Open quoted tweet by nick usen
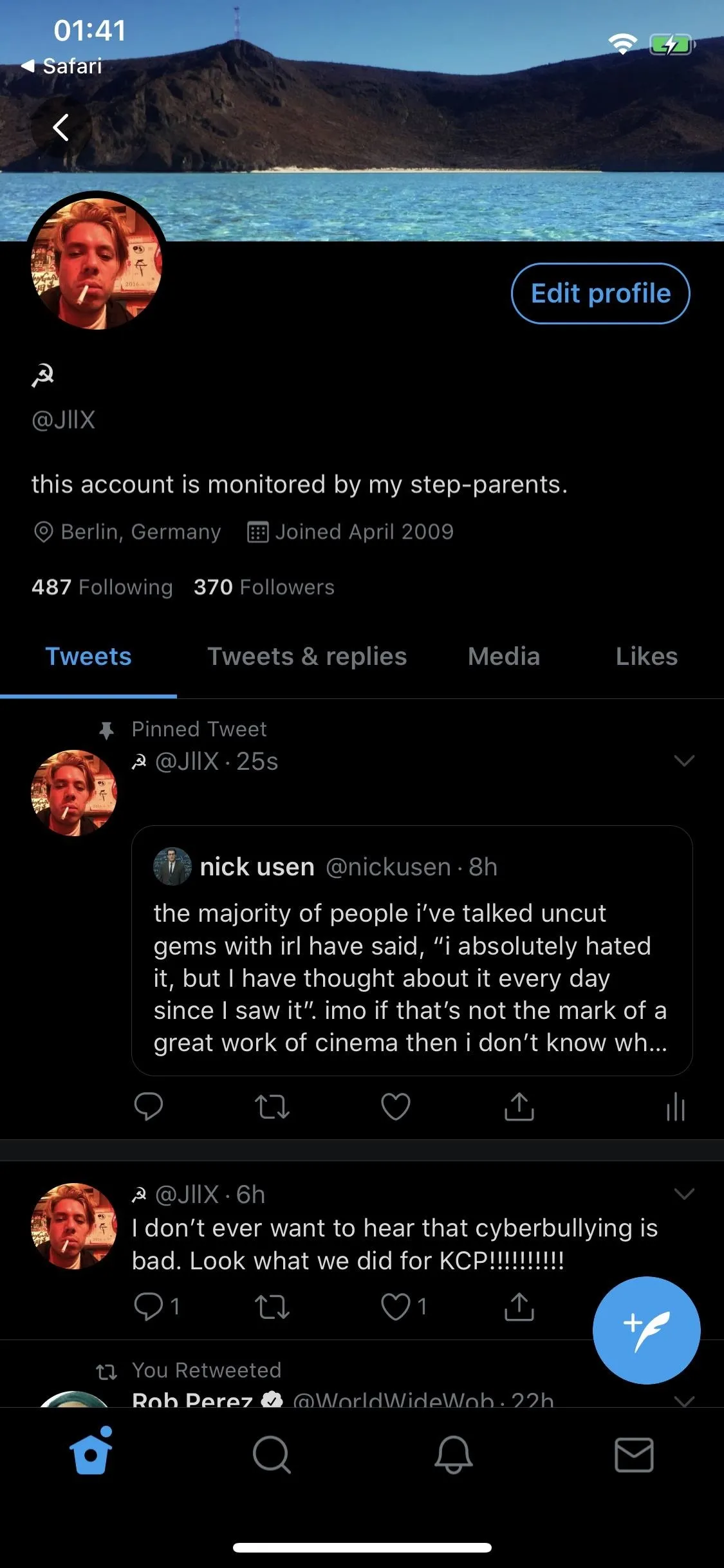The width and height of the screenshot is (724, 1568). (412, 950)
